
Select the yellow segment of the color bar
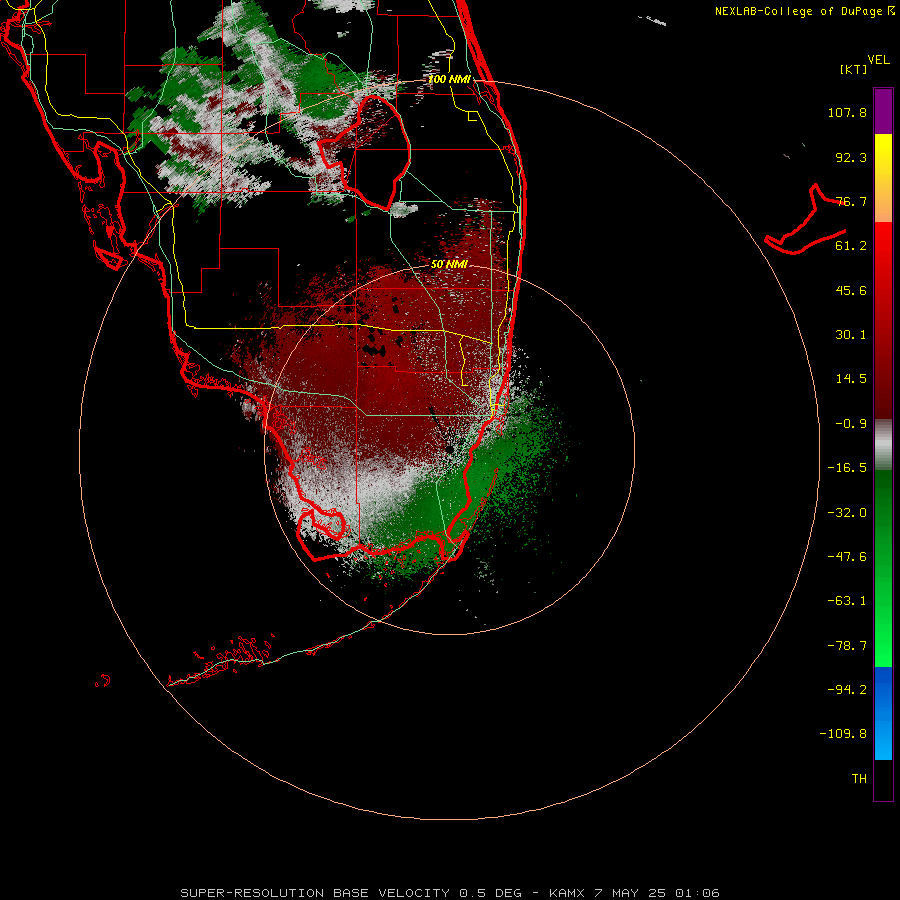click(x=883, y=156)
